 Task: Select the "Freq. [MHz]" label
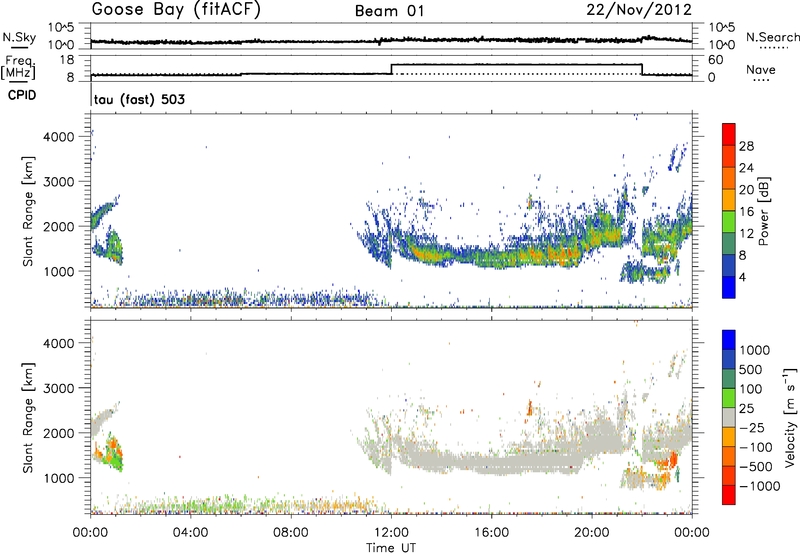pyautogui.click(x=18, y=67)
